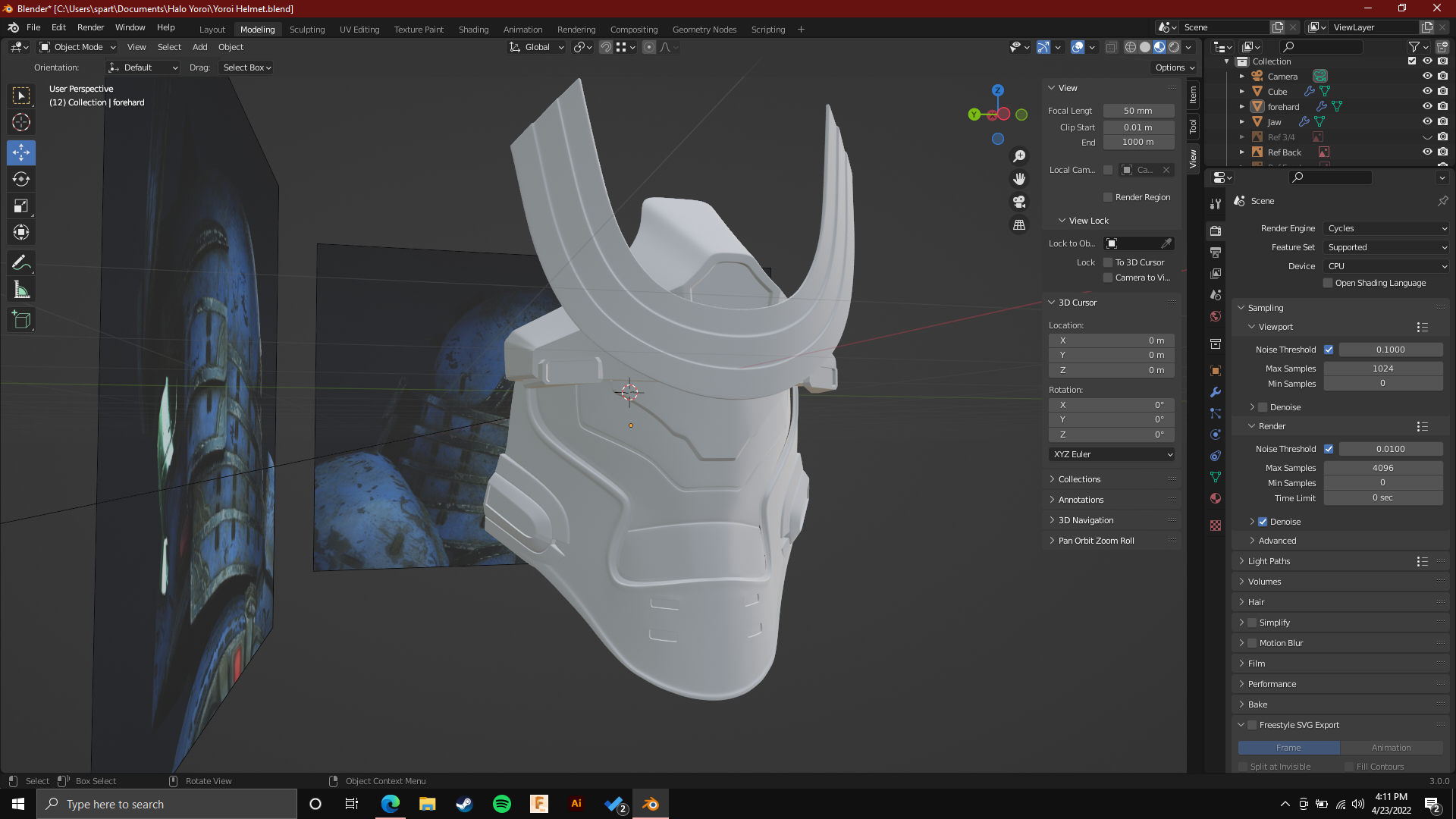This screenshot has height=819, width=1456.
Task: Hide the Cube object in outliner
Action: click(x=1426, y=92)
